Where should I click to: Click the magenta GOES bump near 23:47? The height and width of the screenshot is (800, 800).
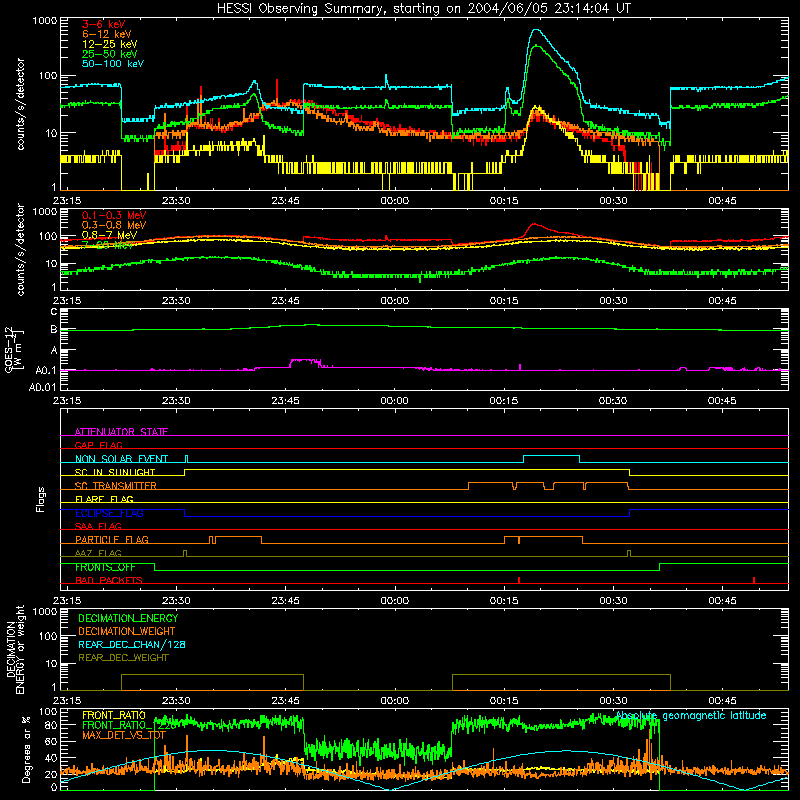click(x=305, y=361)
